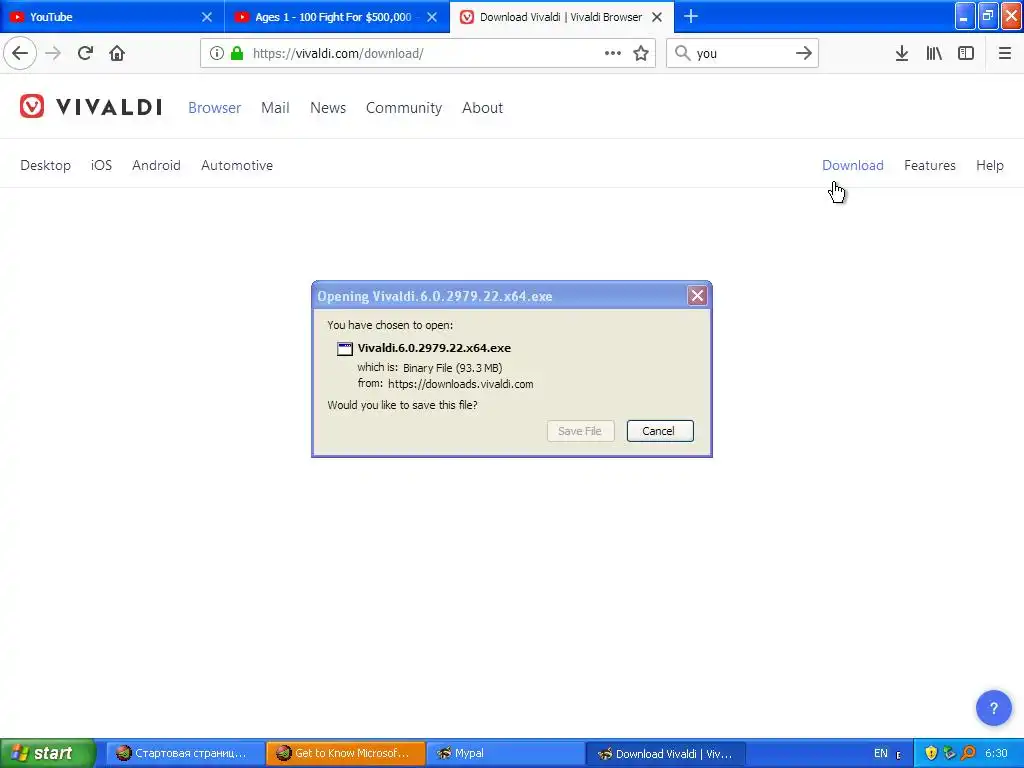
Task: Open the Mail navigation item
Action: 275,108
